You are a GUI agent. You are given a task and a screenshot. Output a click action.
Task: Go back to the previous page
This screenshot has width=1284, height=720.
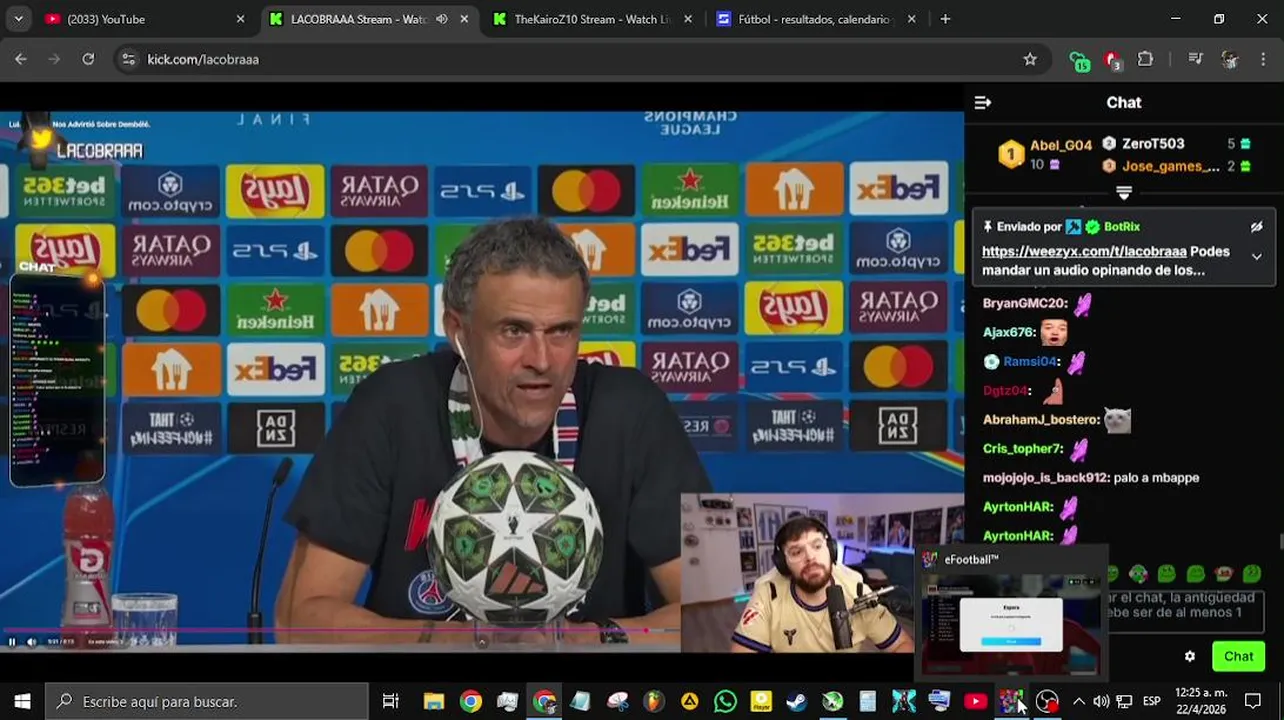click(x=21, y=59)
